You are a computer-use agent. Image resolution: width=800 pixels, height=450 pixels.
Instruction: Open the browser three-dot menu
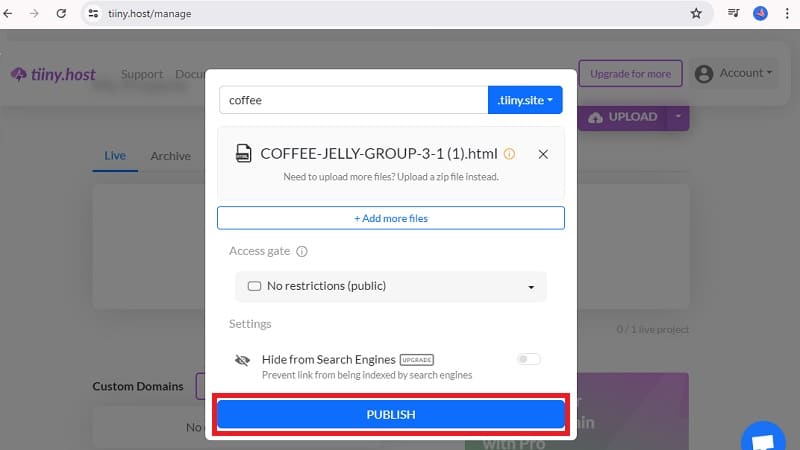coord(787,14)
